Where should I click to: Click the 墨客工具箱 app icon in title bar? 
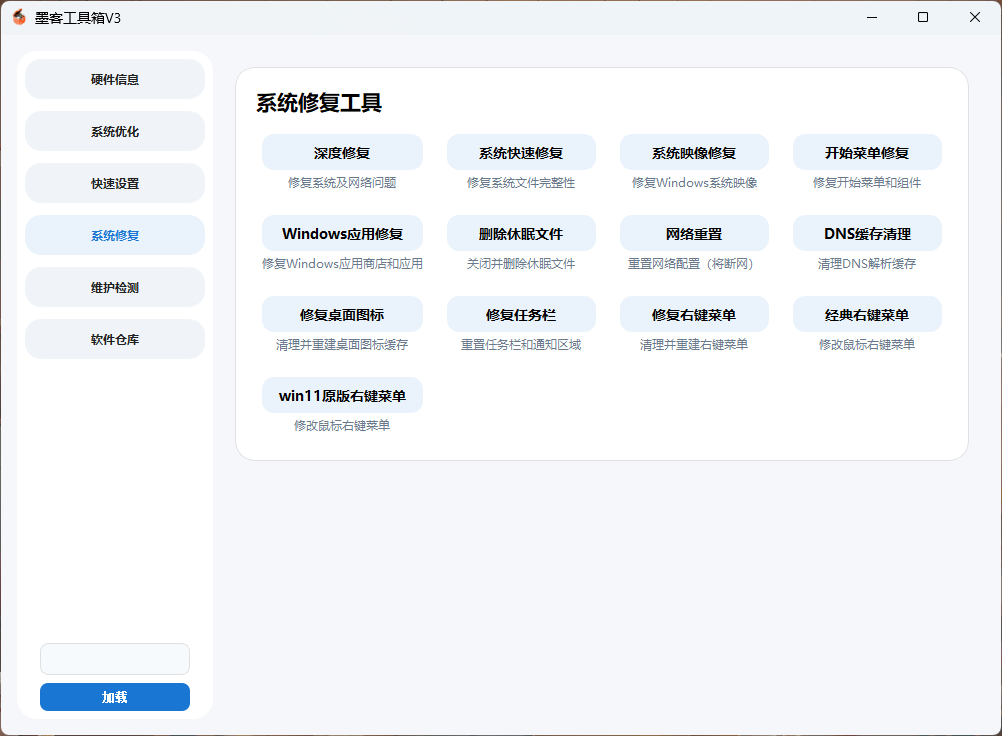pyautogui.click(x=18, y=17)
